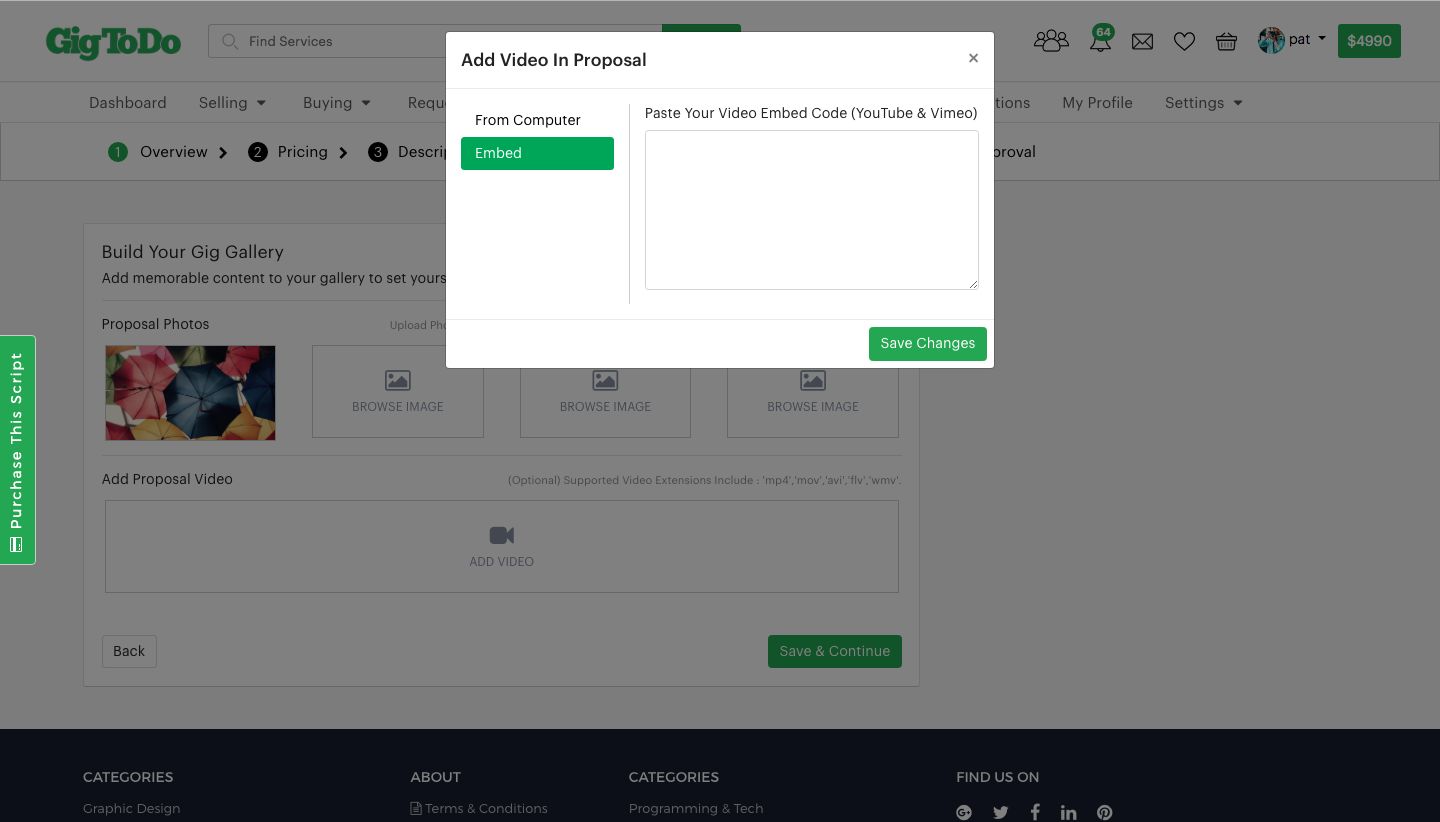Click the notifications bell icon
The height and width of the screenshot is (822, 1440).
1100,42
